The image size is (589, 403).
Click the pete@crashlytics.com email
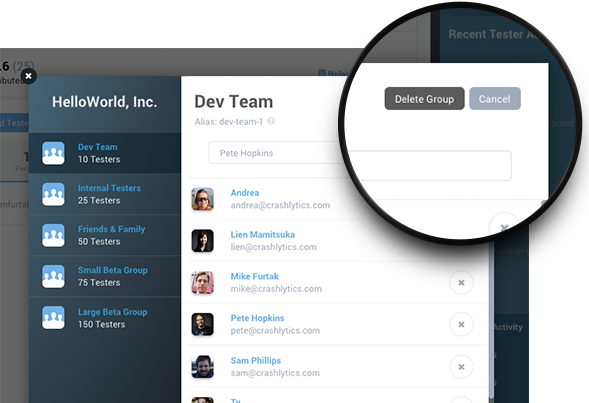pos(275,331)
